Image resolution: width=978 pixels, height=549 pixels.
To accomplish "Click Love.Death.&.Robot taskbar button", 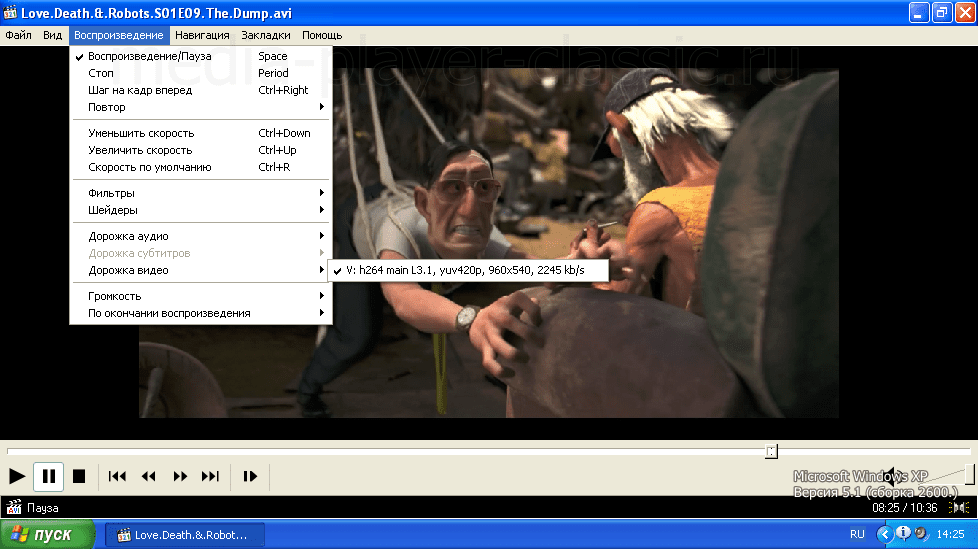I will click(x=185, y=535).
